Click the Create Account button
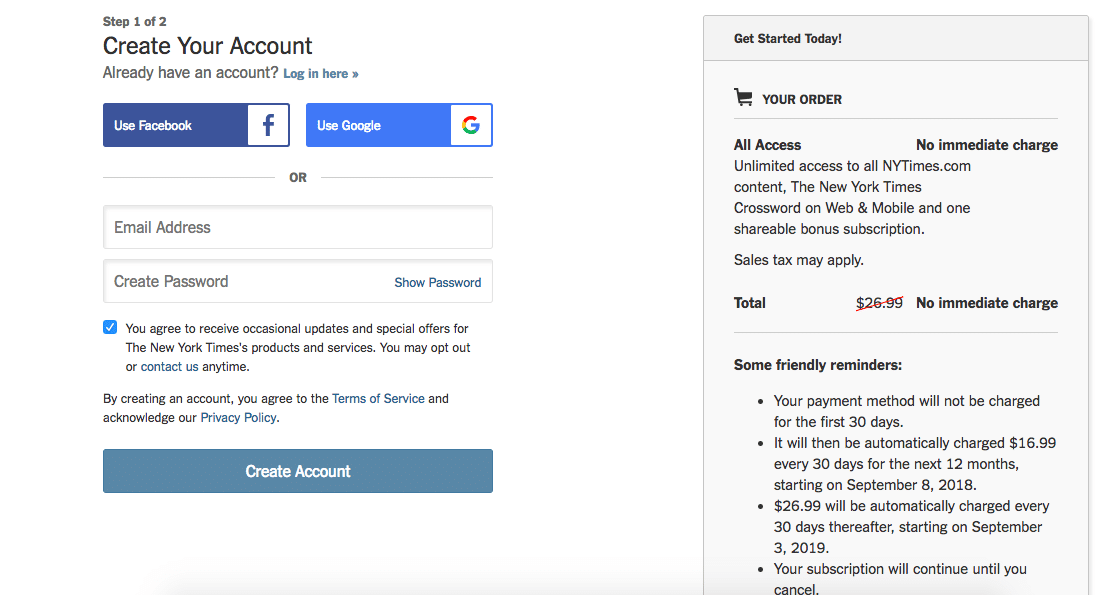 pos(298,471)
